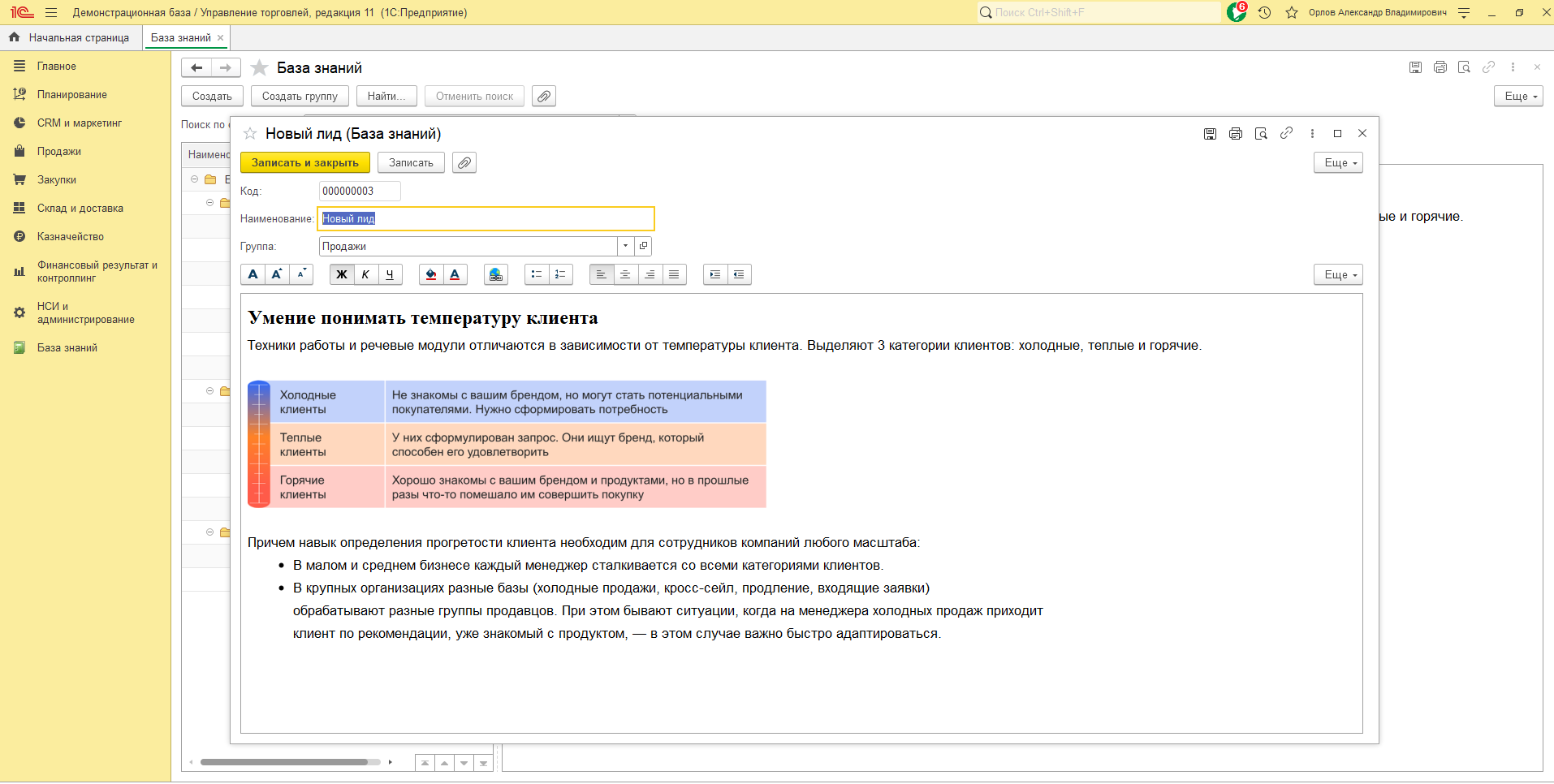Attach files with dialog paperclip icon
This screenshot has width=1554, height=784.
point(464,162)
